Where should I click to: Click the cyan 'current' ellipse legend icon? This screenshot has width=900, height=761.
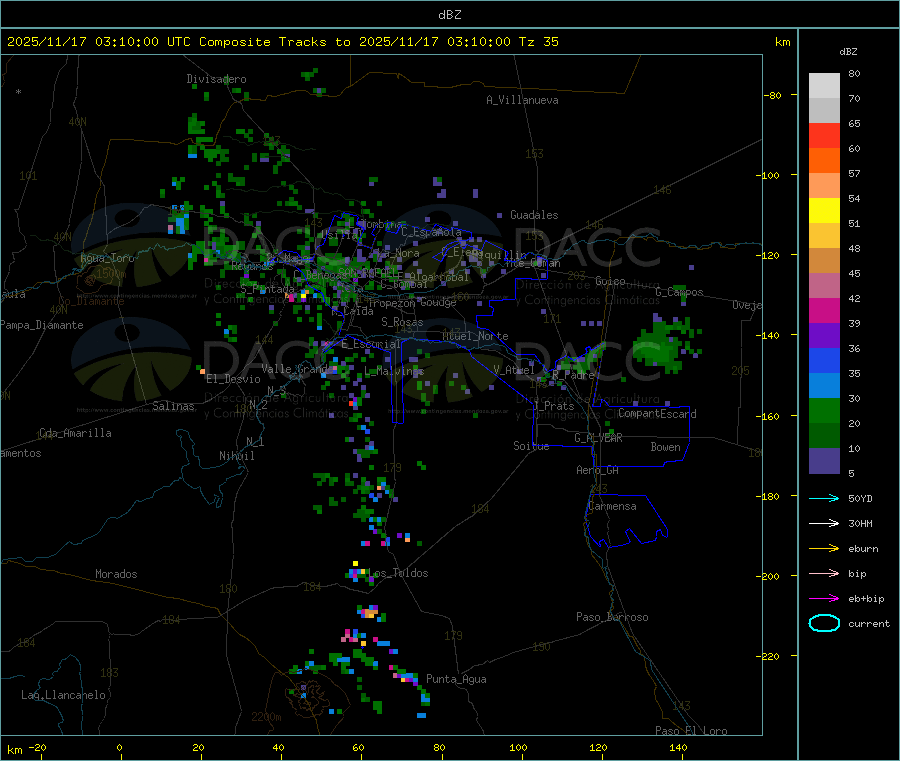pos(824,623)
